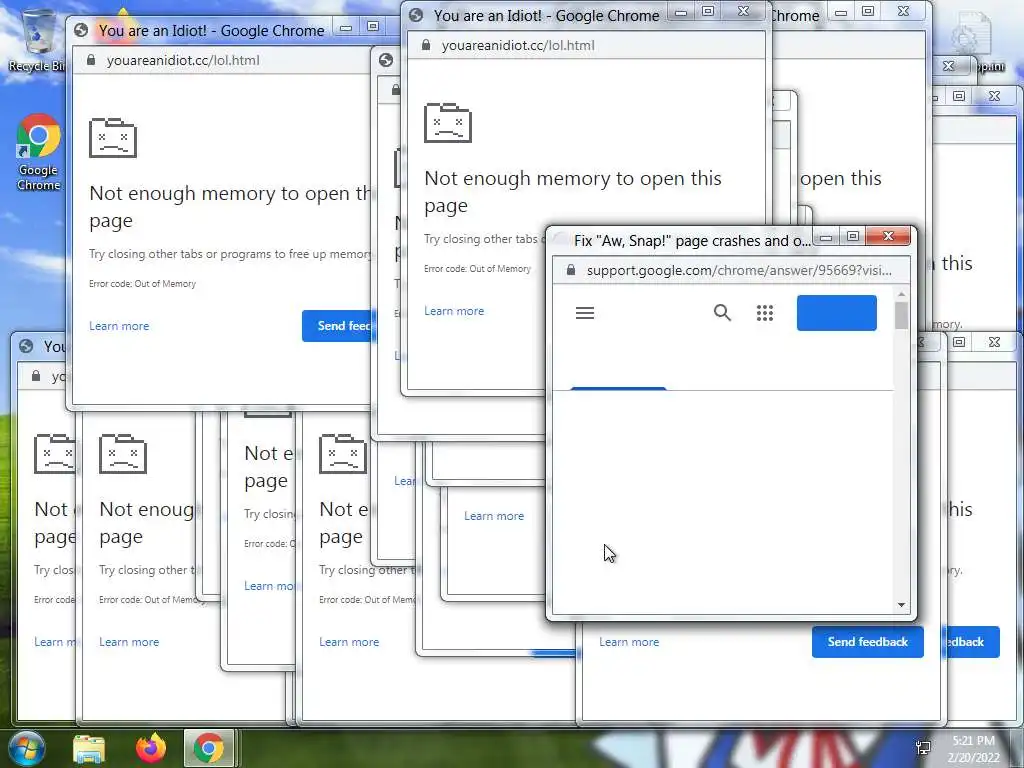Click the globe icon in the top-center Idiot window title
The width and height of the screenshot is (1024, 768).
click(x=416, y=15)
